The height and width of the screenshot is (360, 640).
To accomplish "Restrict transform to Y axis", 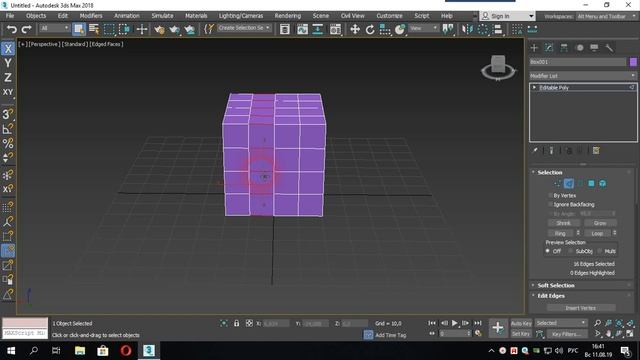I will pyautogui.click(x=8, y=63).
